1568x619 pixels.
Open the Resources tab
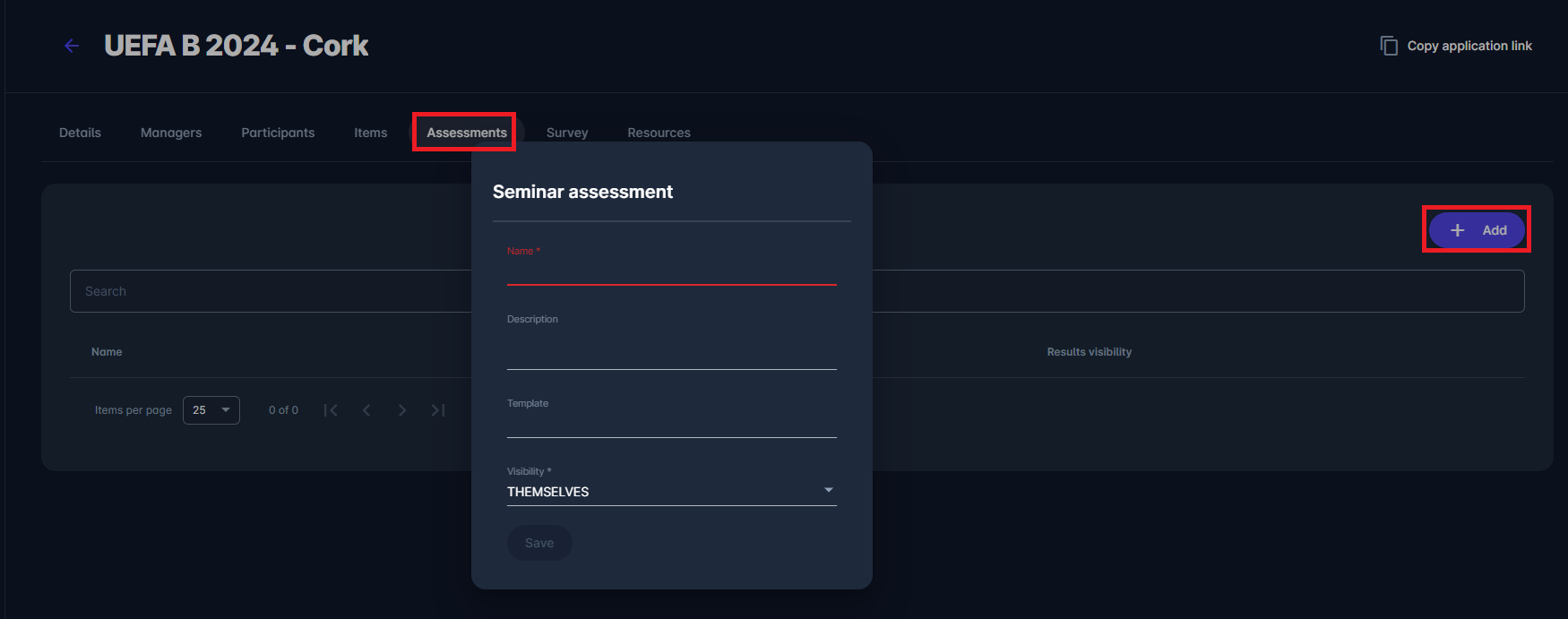click(659, 132)
